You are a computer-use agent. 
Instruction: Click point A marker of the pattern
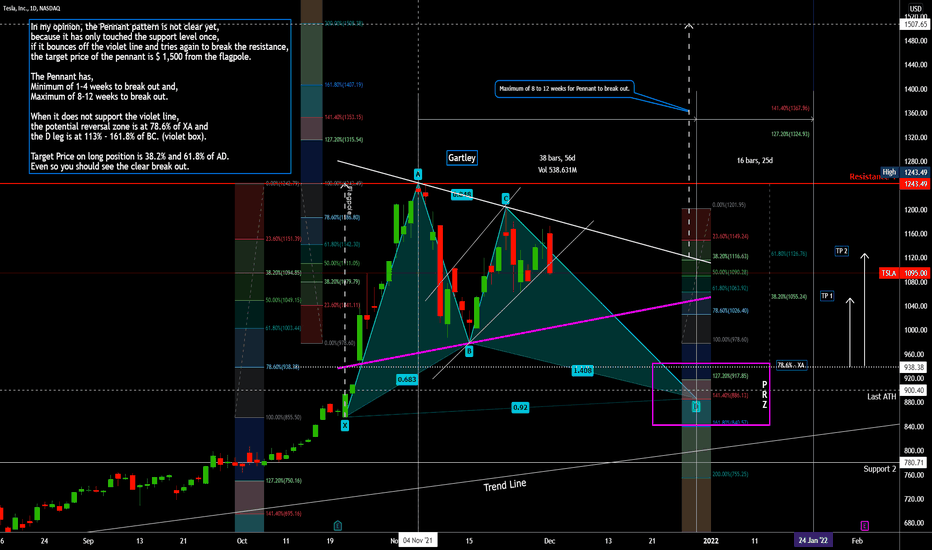click(x=418, y=175)
